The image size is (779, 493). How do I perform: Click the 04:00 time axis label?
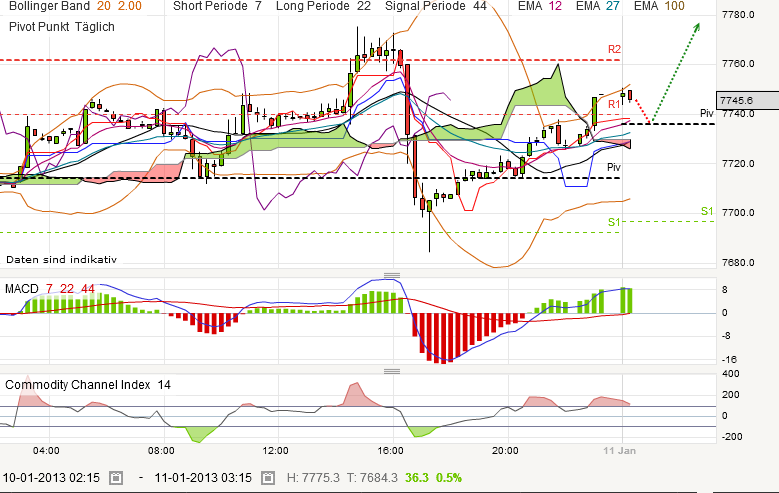point(46,451)
